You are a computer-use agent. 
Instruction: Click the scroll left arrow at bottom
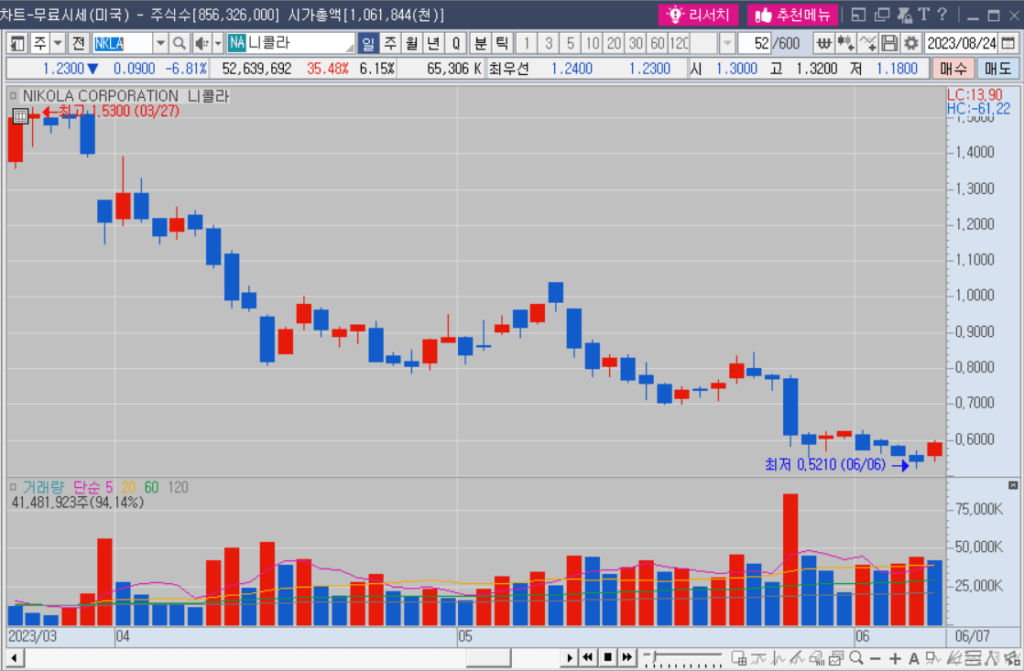(14, 657)
